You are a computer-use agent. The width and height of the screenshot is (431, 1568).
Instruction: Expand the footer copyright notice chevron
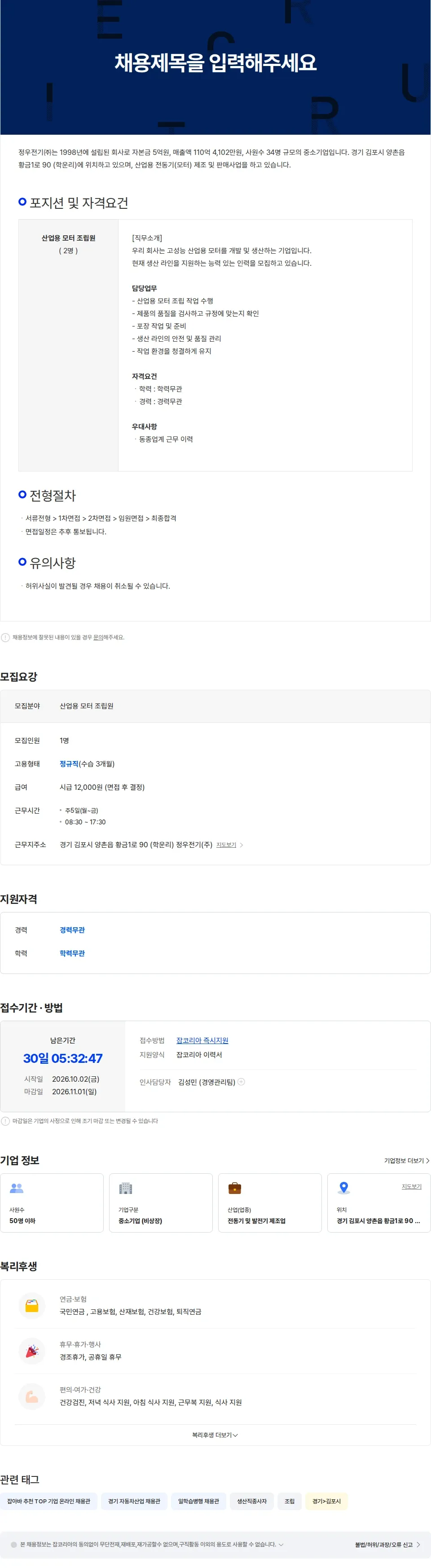(x=281, y=1544)
